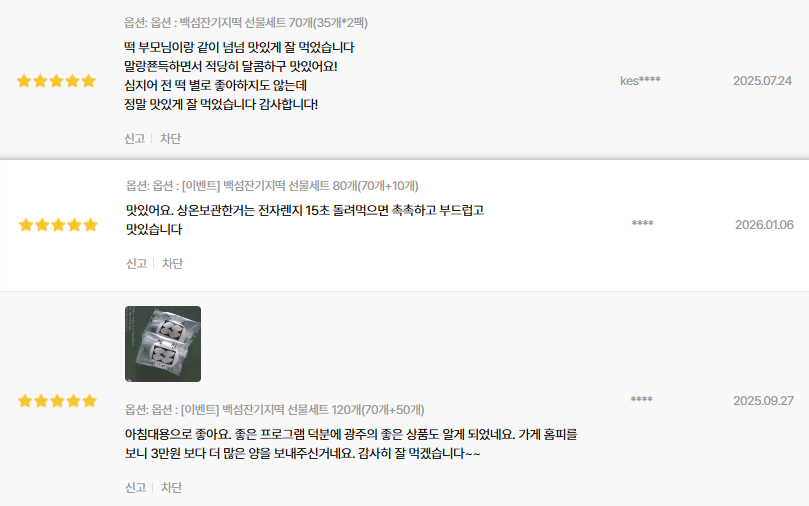The image size is (809, 506).
Task: Click star rating of kes**** review
Action: click(56, 81)
